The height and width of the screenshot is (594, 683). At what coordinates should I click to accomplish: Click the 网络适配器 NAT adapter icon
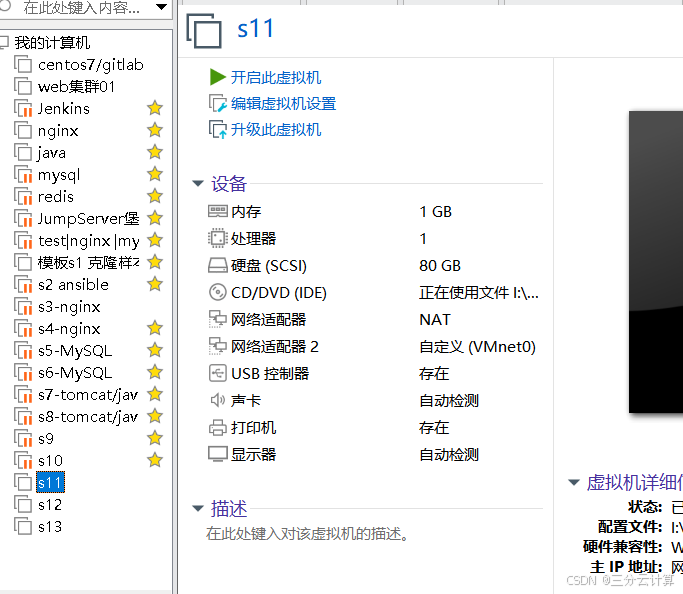pyautogui.click(x=217, y=319)
